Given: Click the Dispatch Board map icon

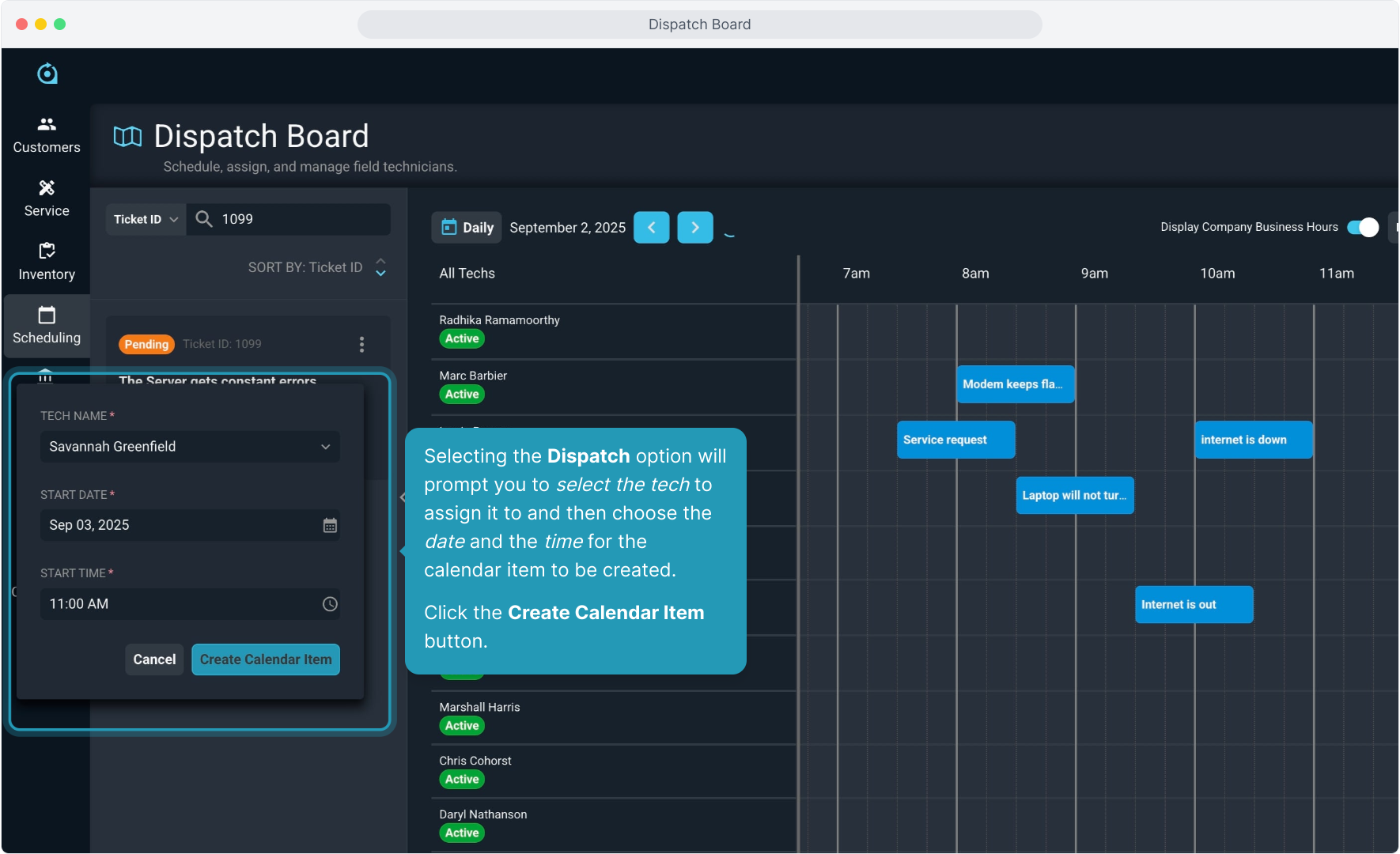Looking at the screenshot, I should 127,137.
